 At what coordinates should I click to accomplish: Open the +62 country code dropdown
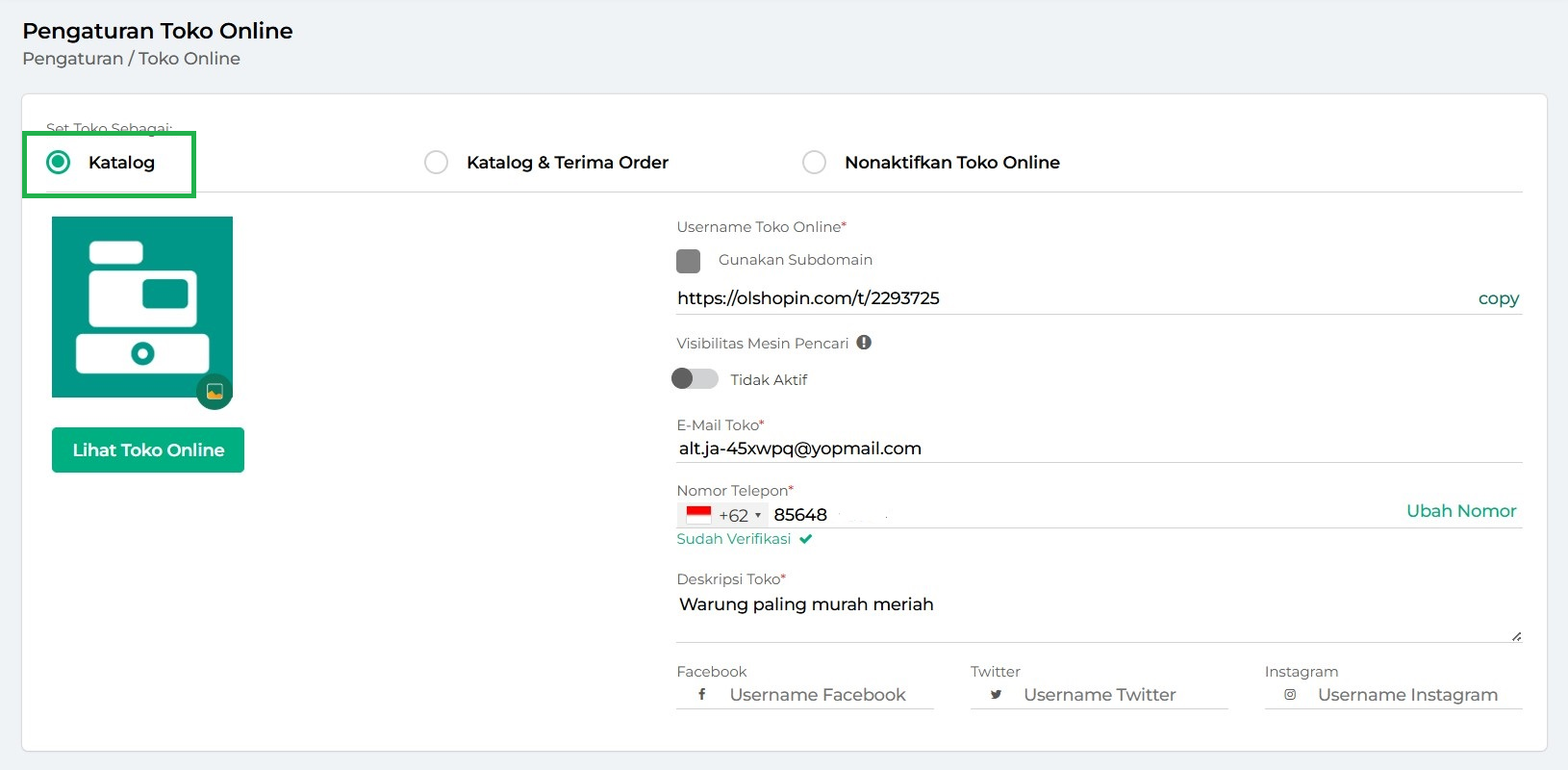tap(740, 515)
